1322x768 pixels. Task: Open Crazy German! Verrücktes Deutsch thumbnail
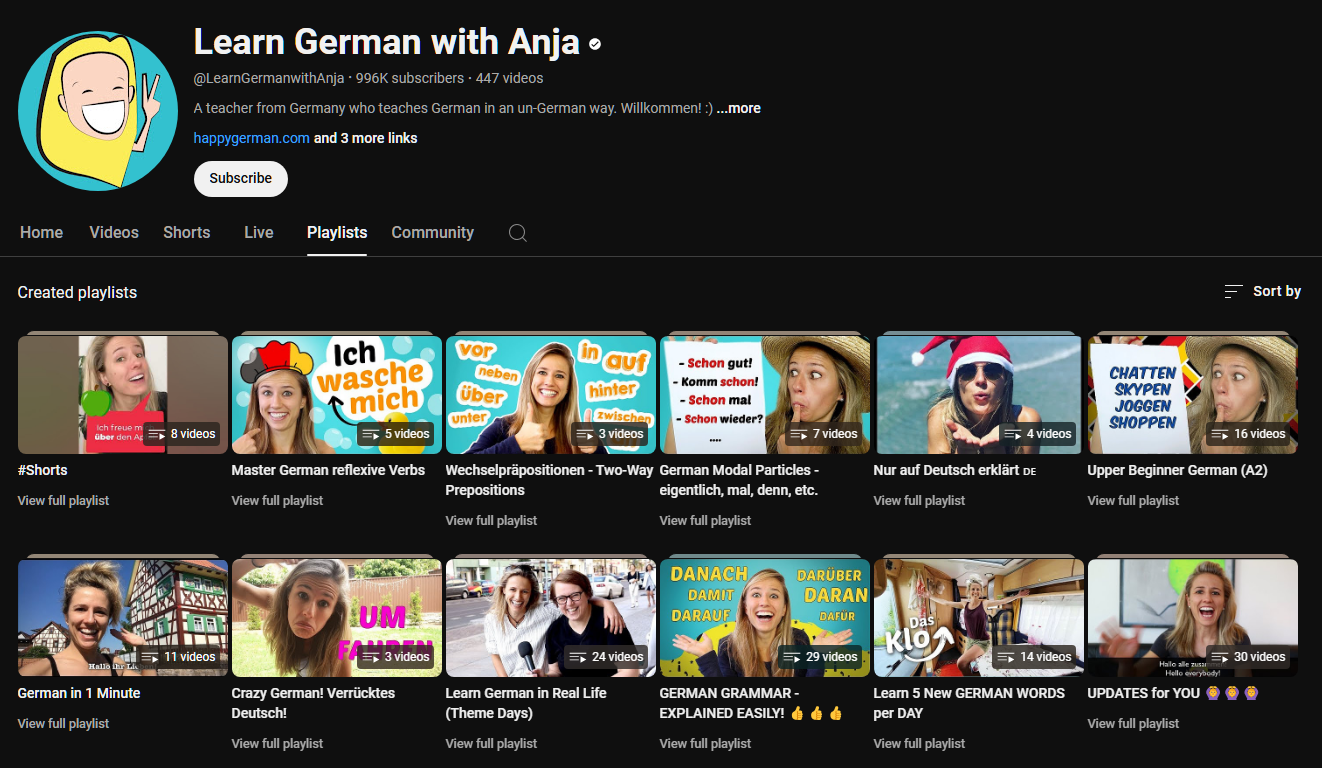click(337, 617)
